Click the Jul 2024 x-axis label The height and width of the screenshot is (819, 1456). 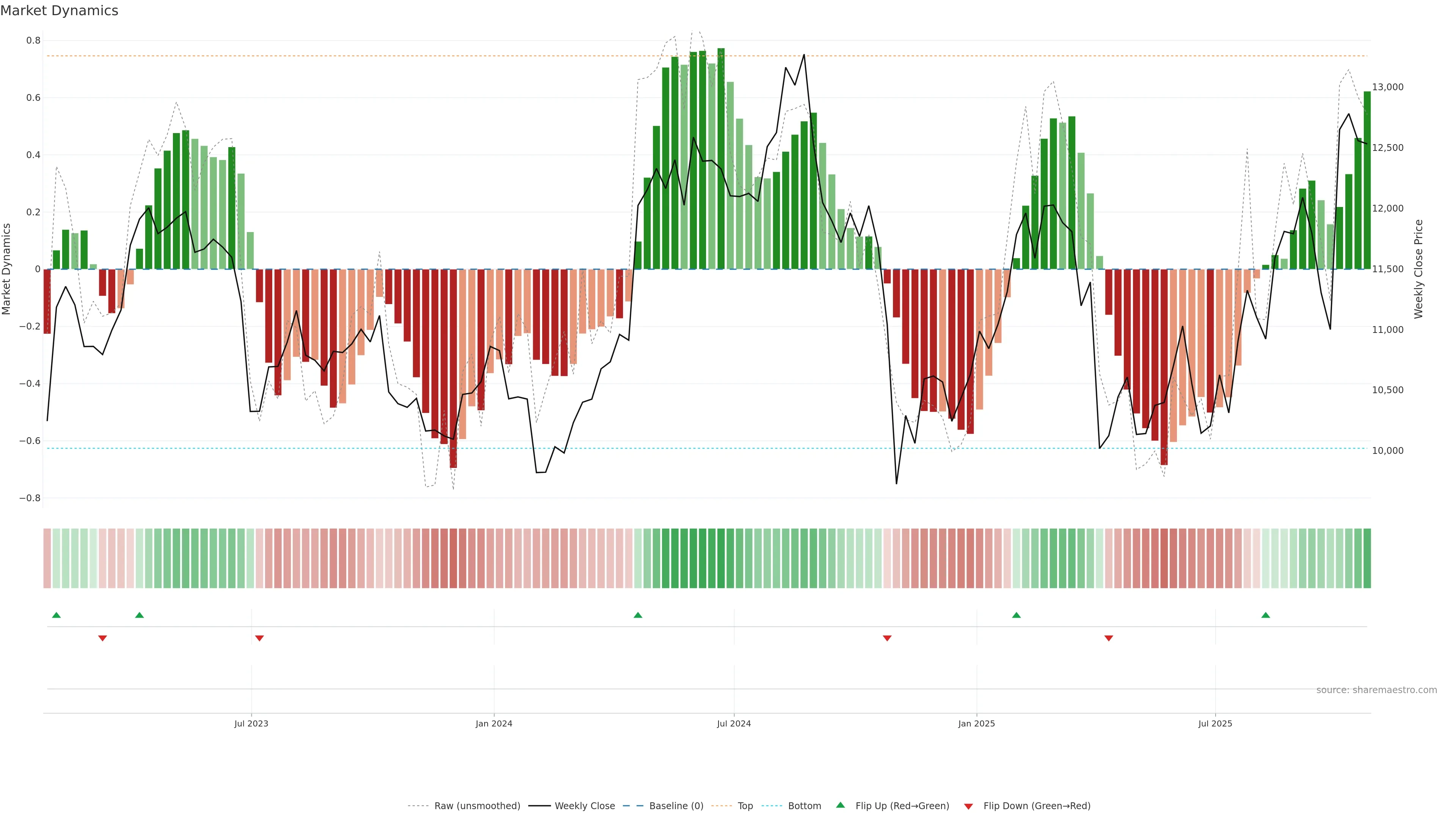pyautogui.click(x=734, y=723)
